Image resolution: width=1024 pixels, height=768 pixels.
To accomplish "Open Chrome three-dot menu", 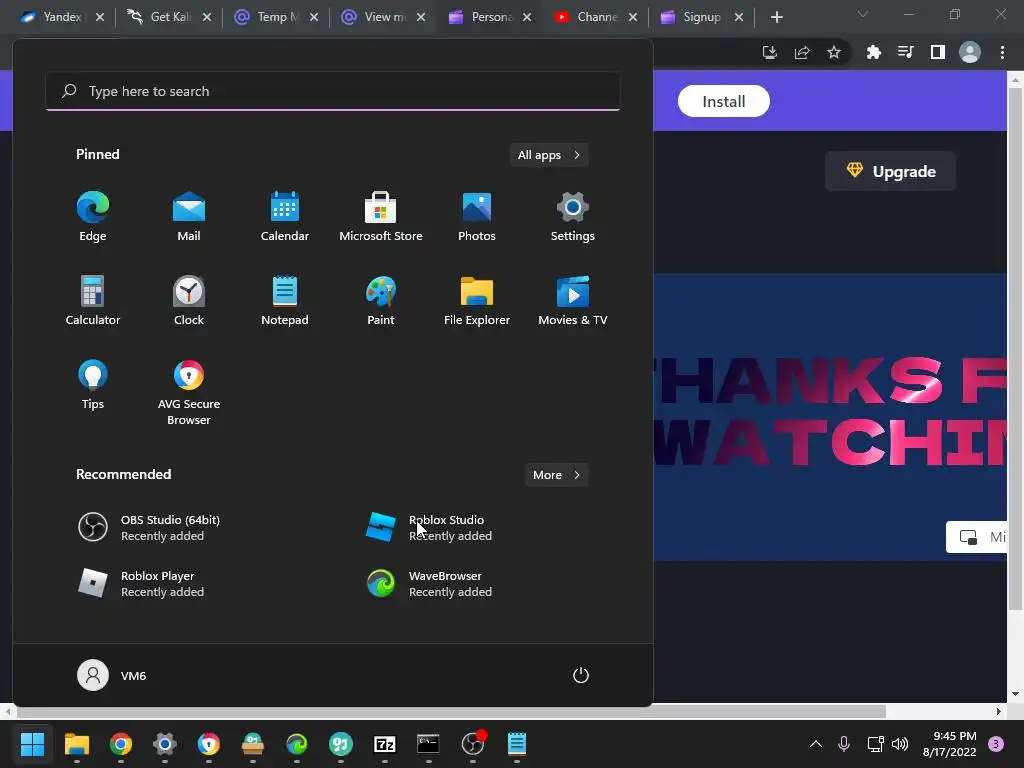I will coord(1002,52).
